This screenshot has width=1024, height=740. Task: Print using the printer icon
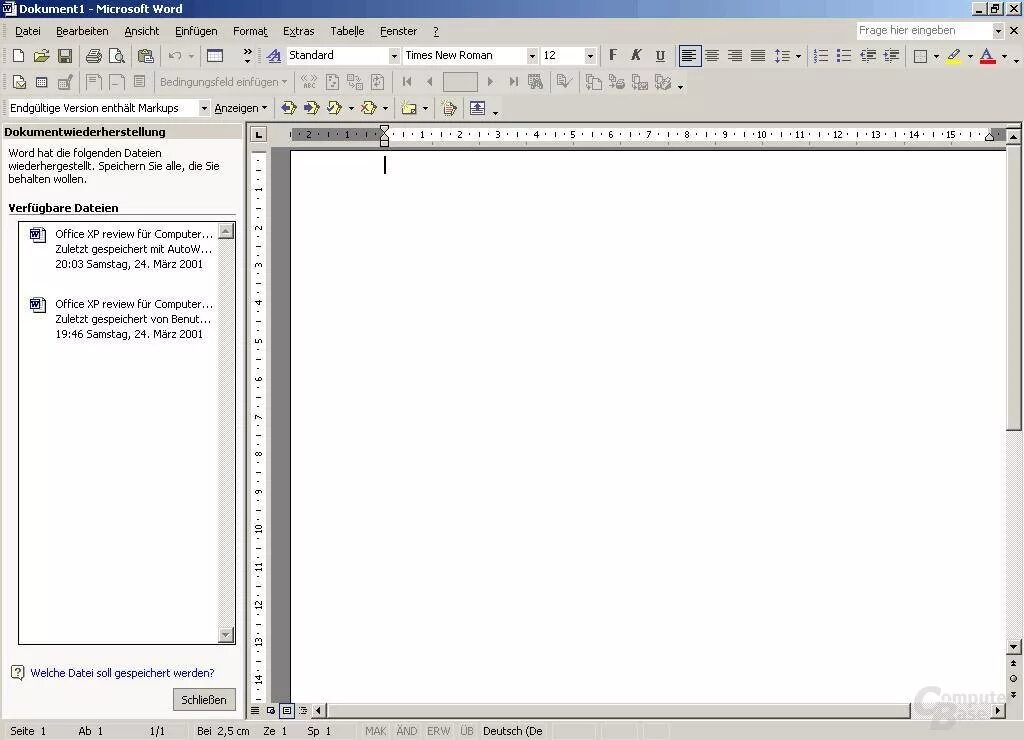point(93,56)
